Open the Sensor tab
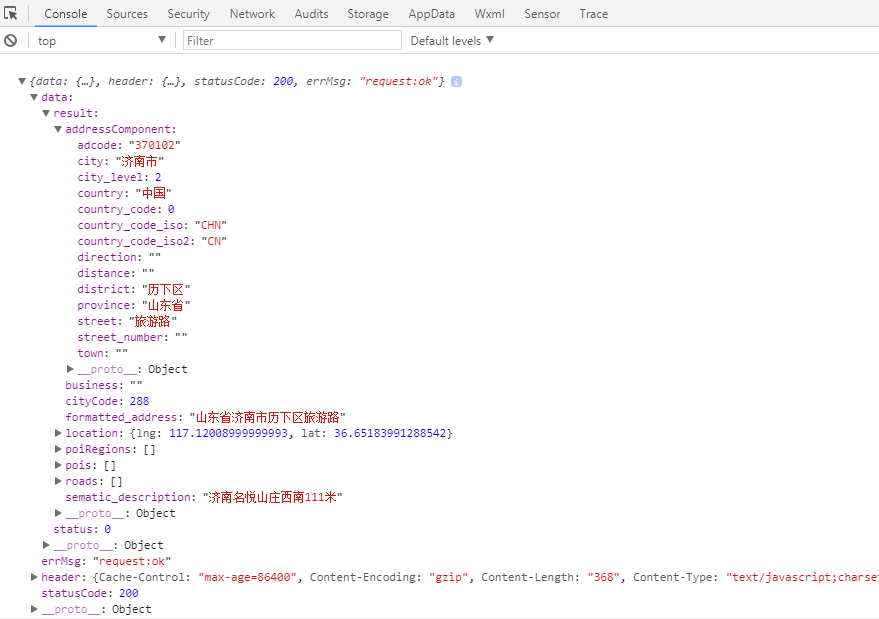The image size is (879, 619). pos(542,13)
